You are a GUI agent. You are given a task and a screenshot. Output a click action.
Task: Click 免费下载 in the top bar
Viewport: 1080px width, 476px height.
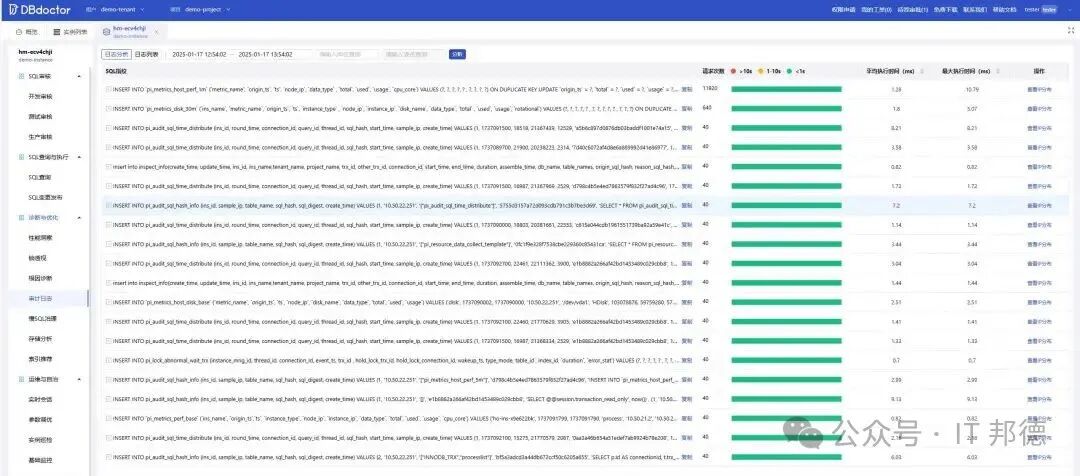click(x=945, y=10)
